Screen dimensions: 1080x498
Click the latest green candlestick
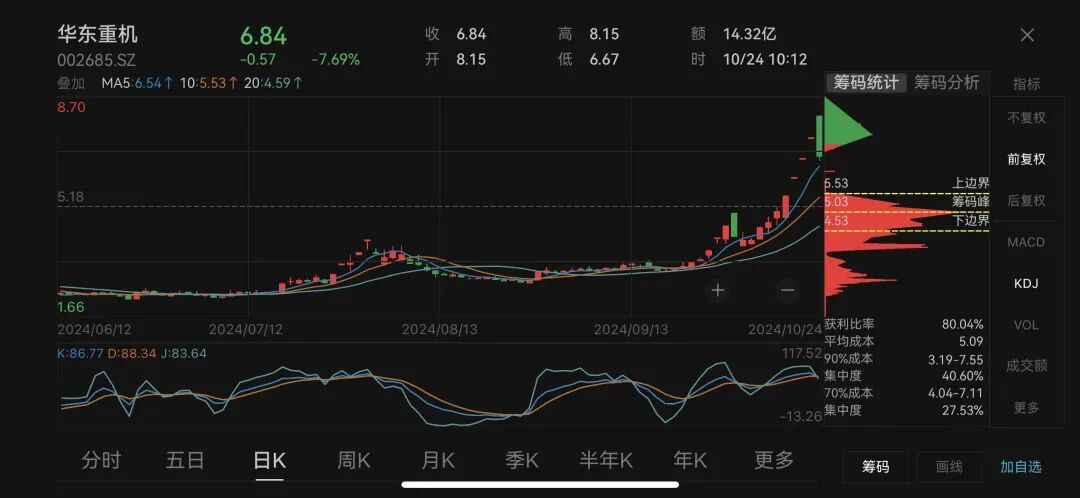[x=819, y=136]
